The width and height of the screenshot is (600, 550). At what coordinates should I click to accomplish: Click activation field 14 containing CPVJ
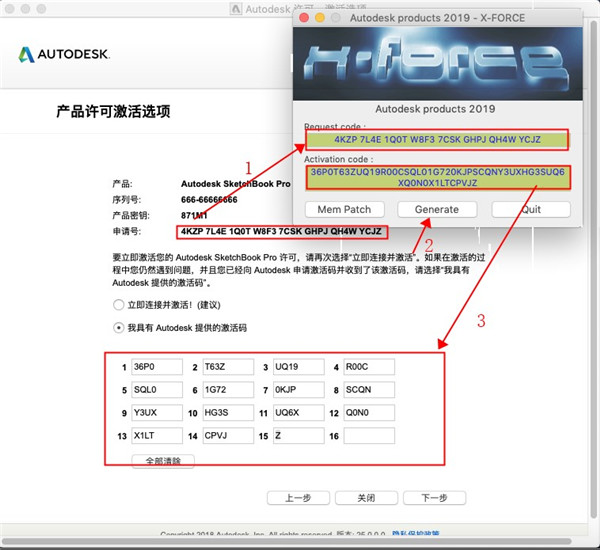[x=228, y=436]
